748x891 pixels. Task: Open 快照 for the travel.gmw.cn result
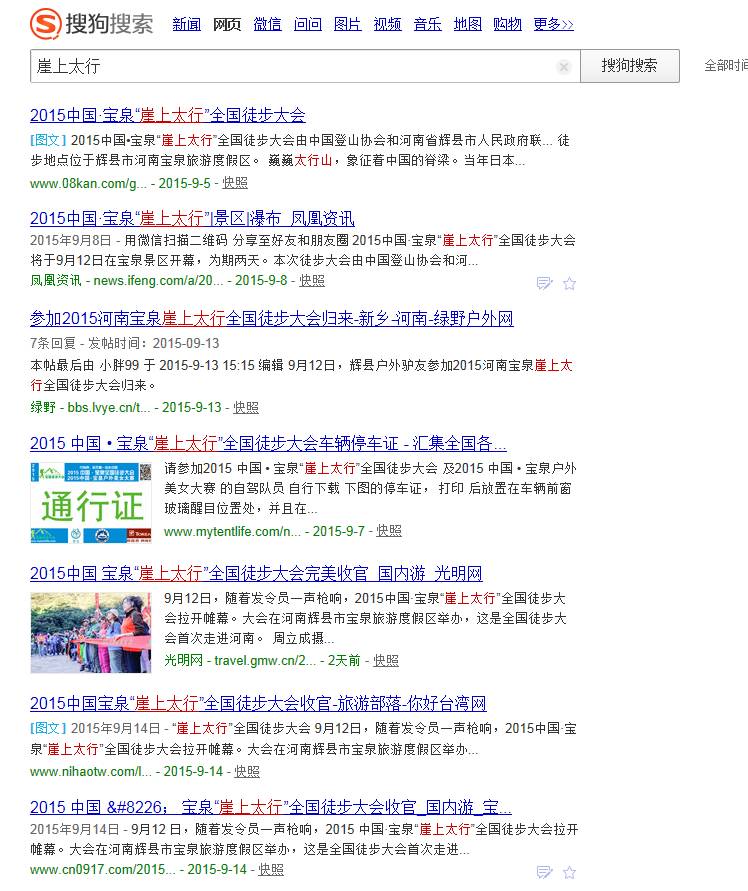pyautogui.click(x=386, y=660)
